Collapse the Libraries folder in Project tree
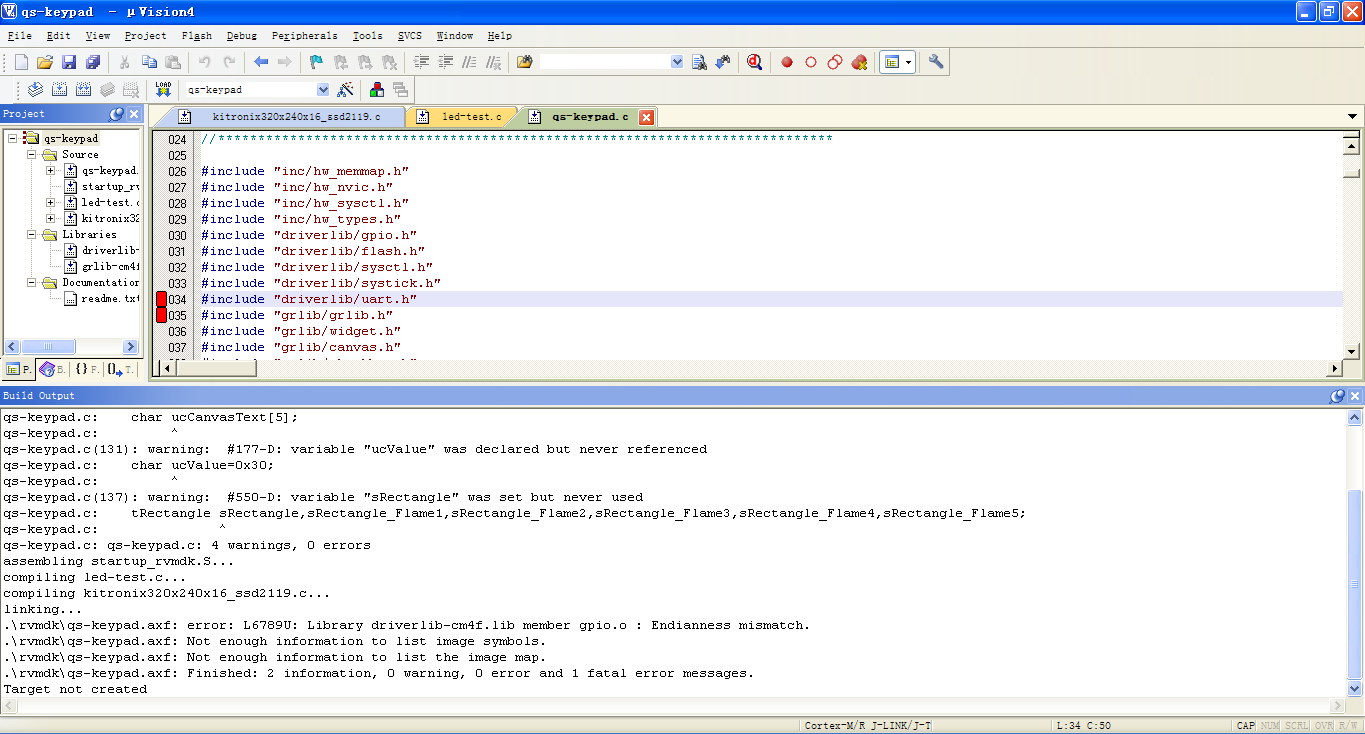The height and width of the screenshot is (734, 1365). tap(31, 234)
